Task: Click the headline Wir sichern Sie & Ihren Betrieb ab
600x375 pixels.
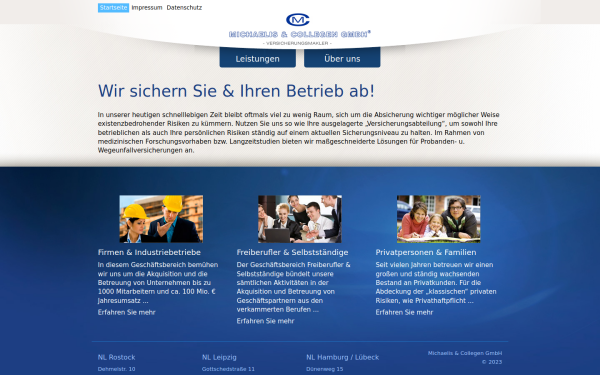Action: click(236, 91)
